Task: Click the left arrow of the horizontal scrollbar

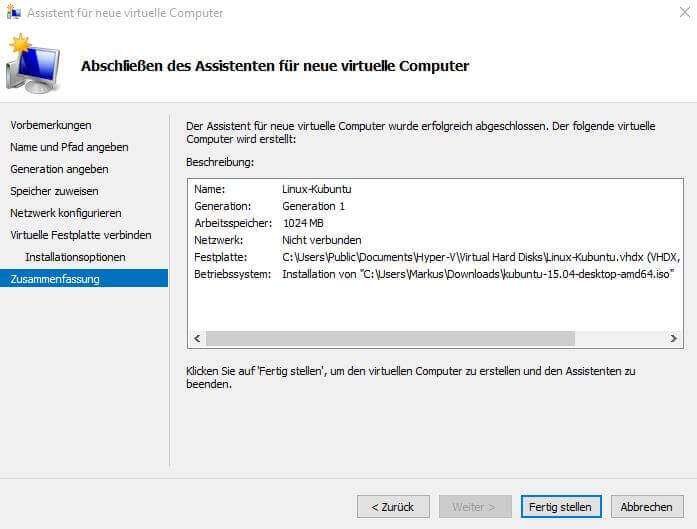Action: [197, 338]
